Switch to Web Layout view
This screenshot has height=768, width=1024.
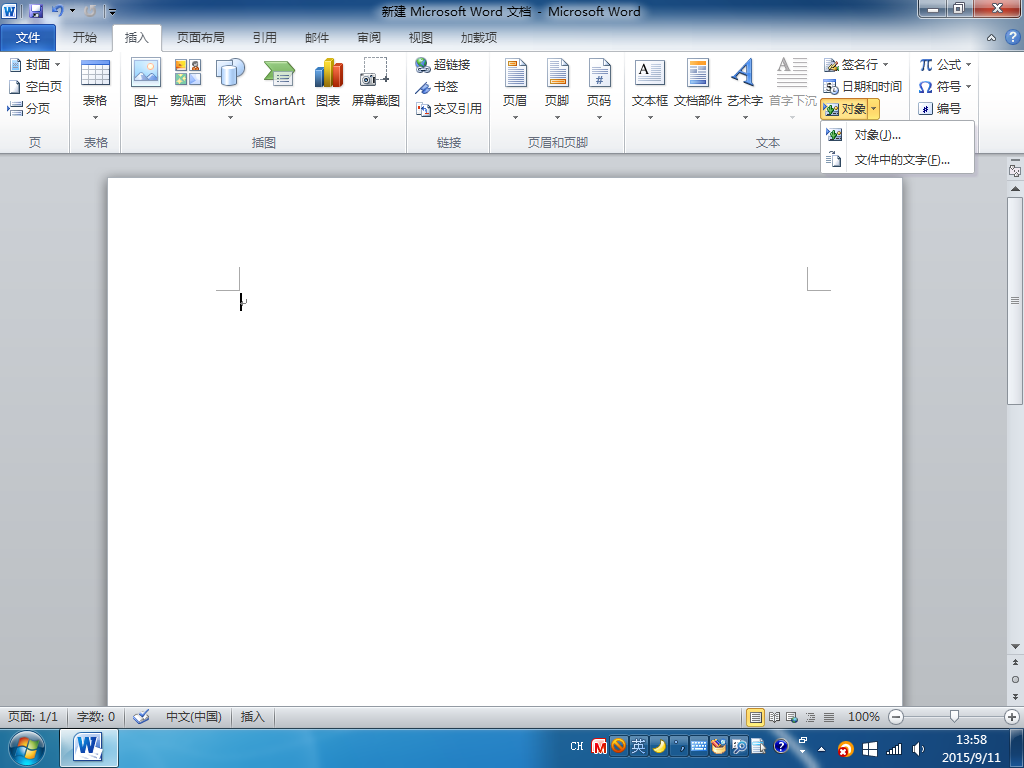[792, 717]
